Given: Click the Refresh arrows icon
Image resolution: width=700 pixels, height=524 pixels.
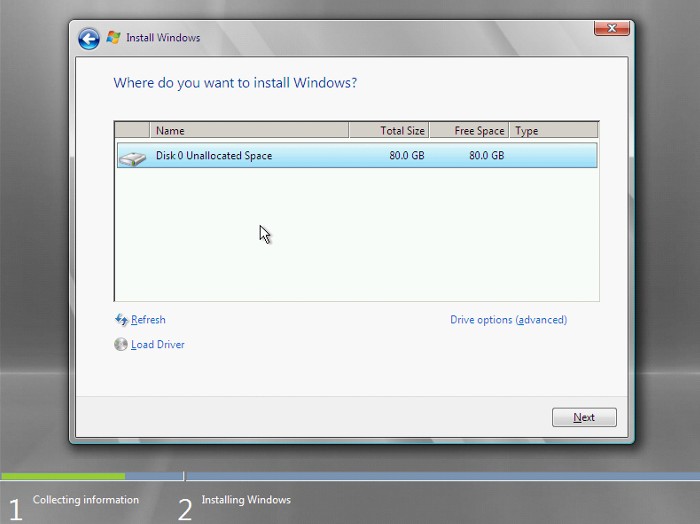Looking at the screenshot, I should coord(121,320).
